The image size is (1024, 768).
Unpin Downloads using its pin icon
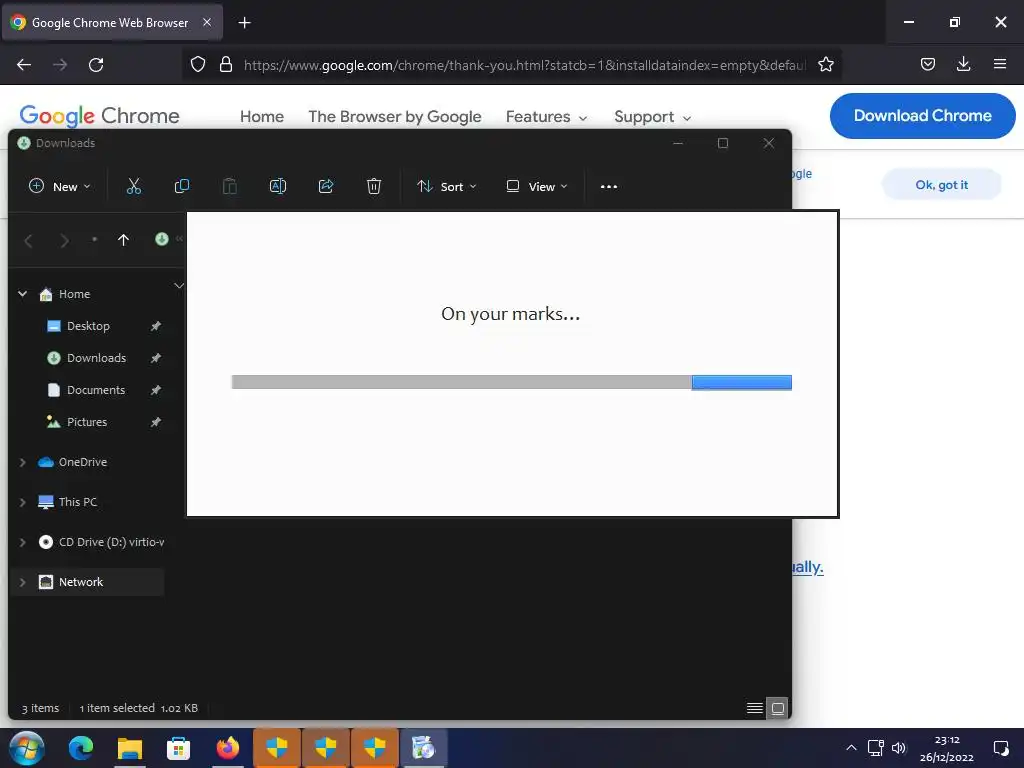pyautogui.click(x=155, y=358)
